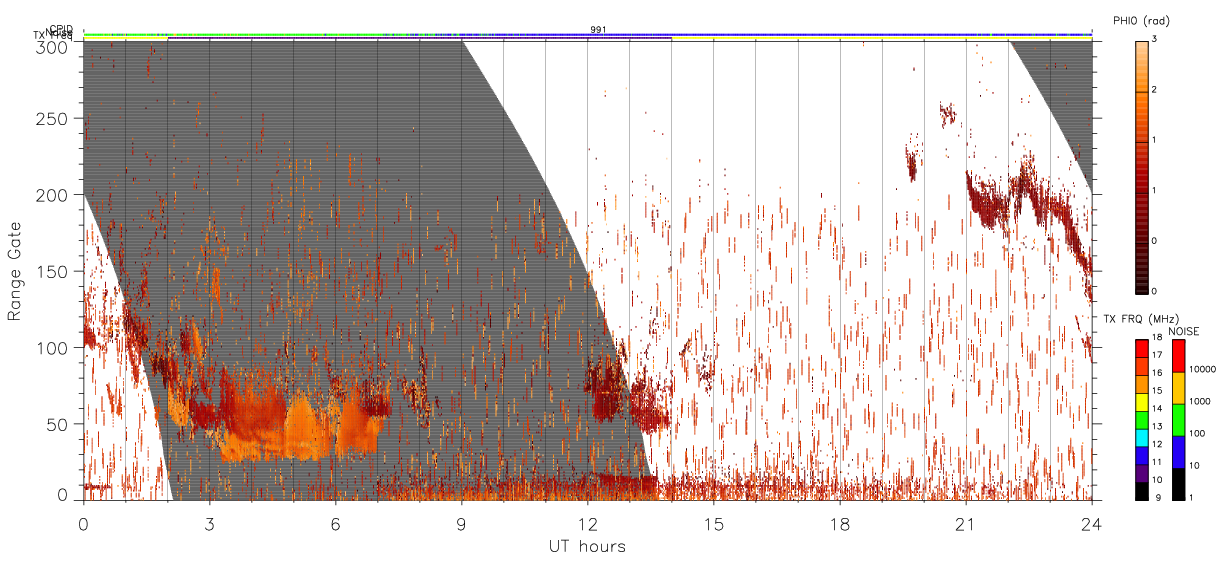Click the cyan 12-13 MHz TX FRQ swatch

pos(1141,438)
